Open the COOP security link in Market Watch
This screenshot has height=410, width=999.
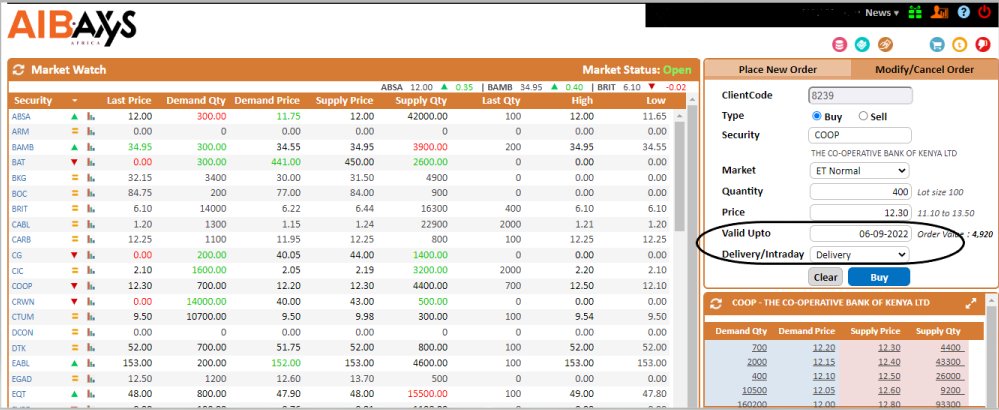22,286
